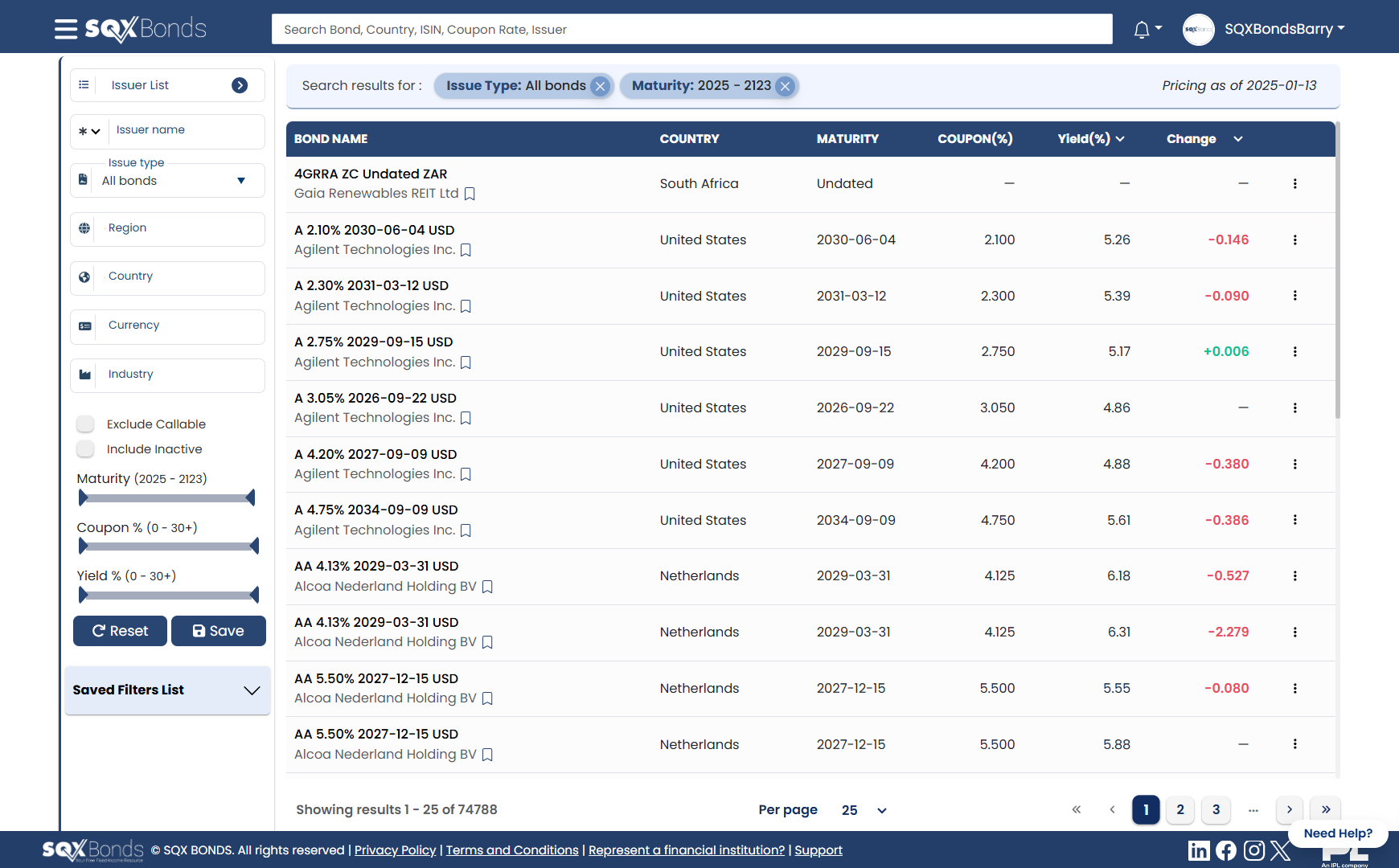
Task: Open the Per page 25 dropdown
Action: coord(864,810)
